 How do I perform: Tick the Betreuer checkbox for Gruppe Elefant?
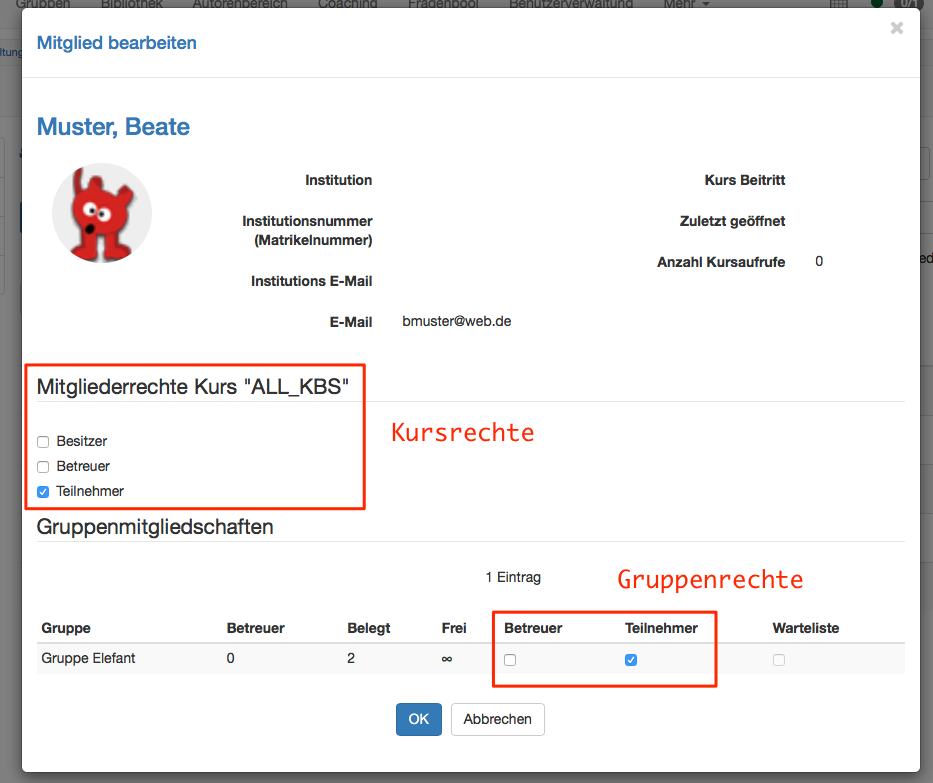click(510, 660)
